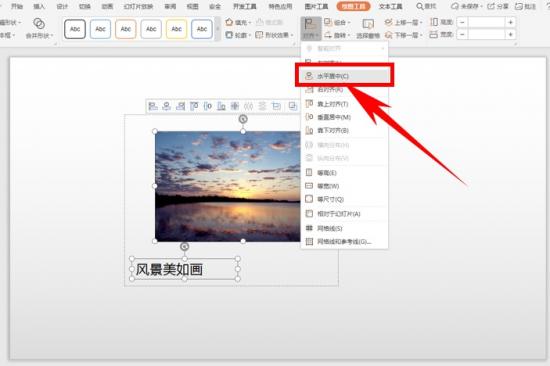Click the group icon at floating toolbar end
The height and width of the screenshot is (366, 550).
292,106
